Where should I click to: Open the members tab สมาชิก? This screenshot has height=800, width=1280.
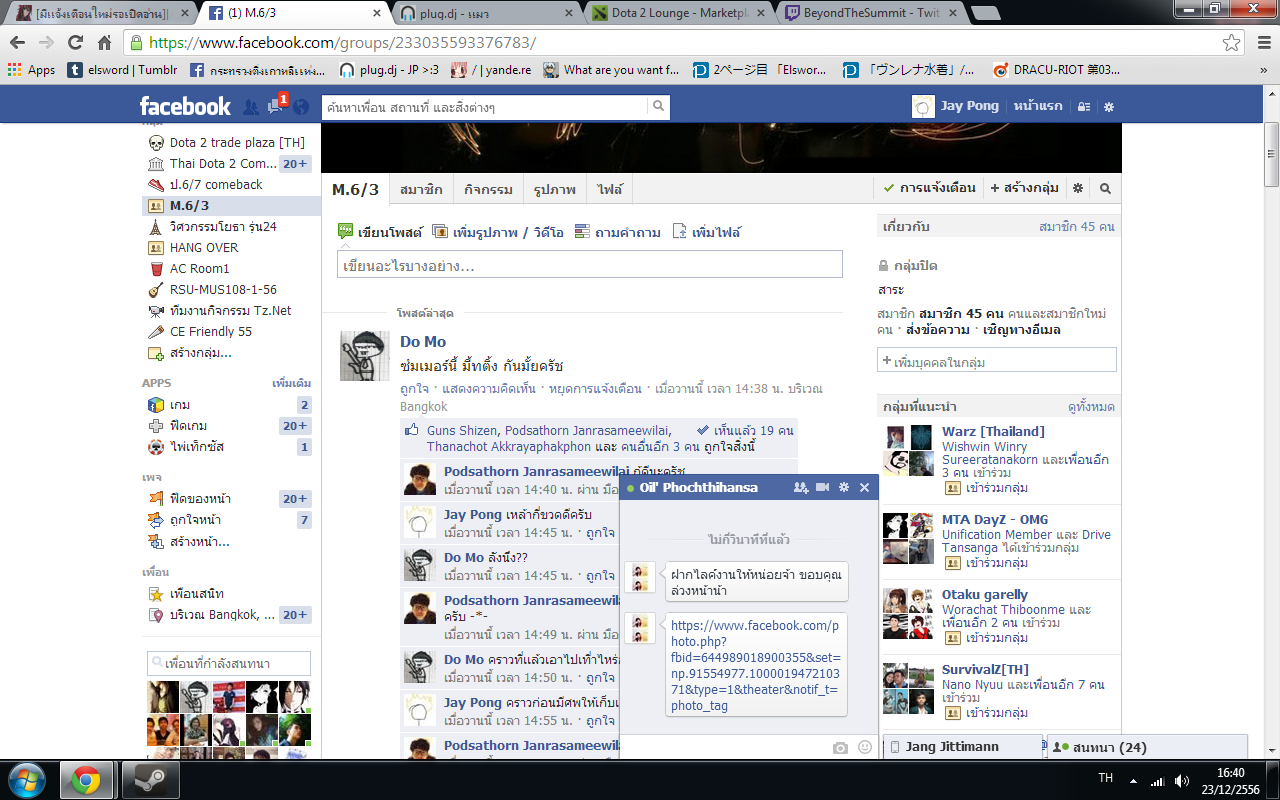pos(421,189)
